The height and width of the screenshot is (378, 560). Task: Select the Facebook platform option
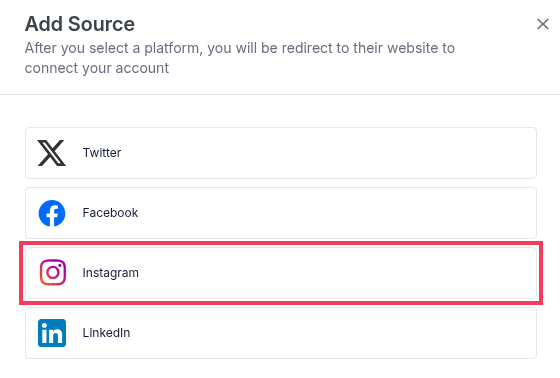tap(281, 213)
